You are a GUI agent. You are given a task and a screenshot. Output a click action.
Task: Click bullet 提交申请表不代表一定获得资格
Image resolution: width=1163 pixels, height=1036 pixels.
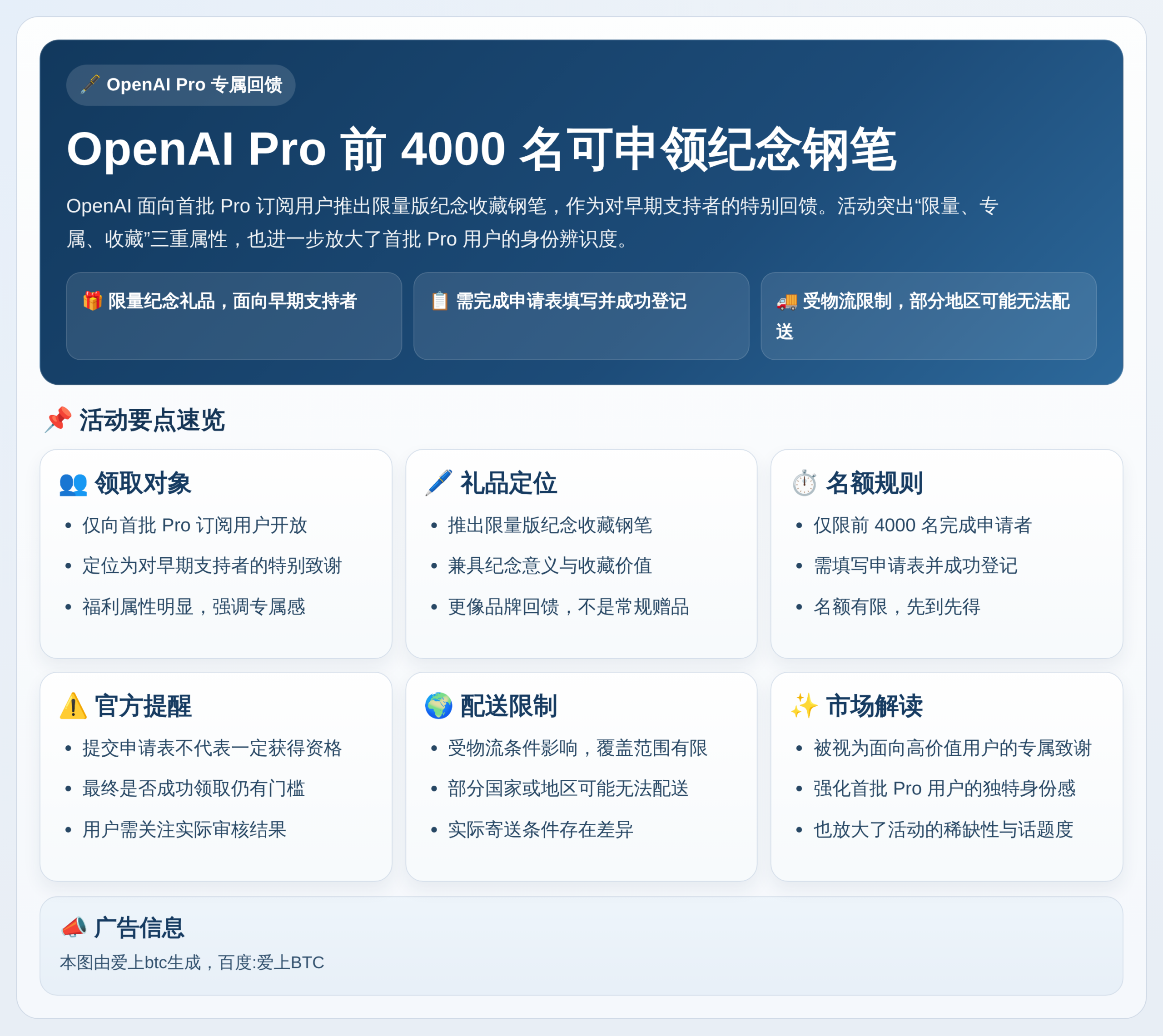coord(212,748)
